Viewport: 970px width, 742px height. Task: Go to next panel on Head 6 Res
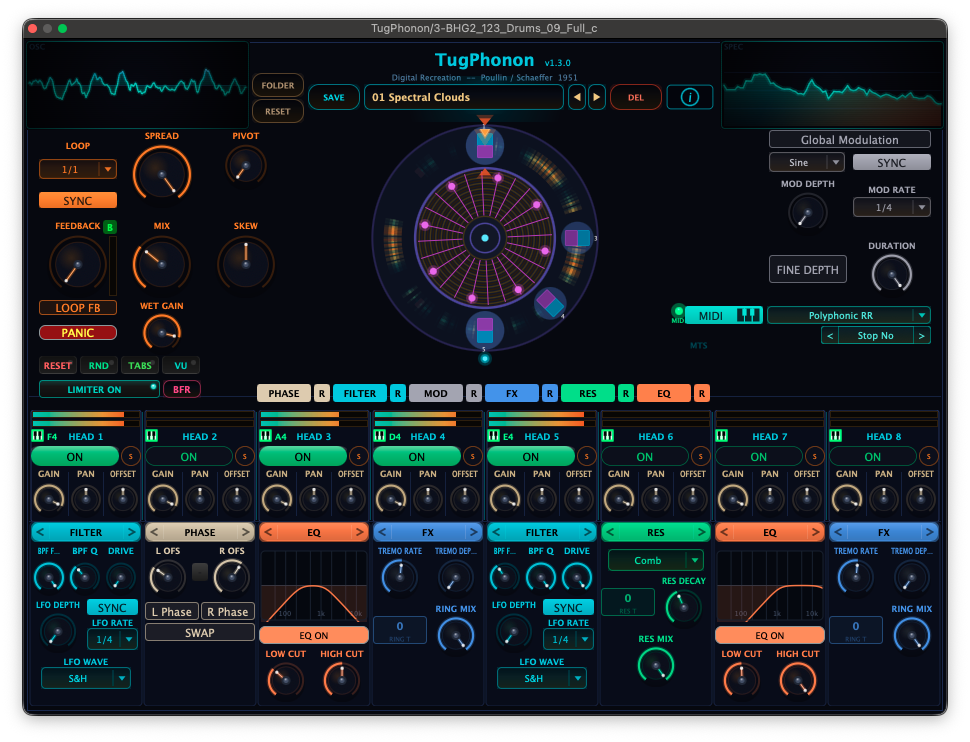702,532
